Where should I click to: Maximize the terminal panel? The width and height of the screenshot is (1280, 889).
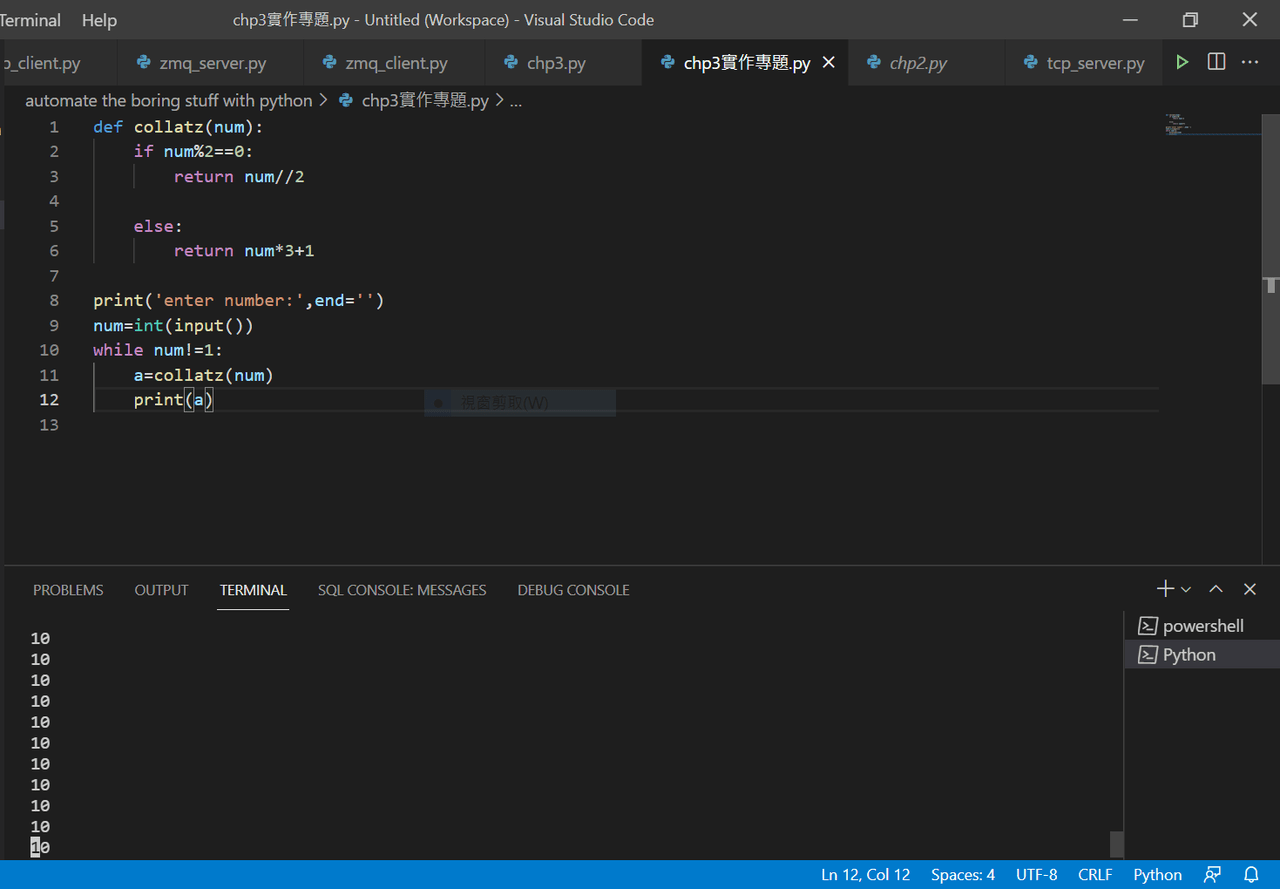coord(1216,589)
